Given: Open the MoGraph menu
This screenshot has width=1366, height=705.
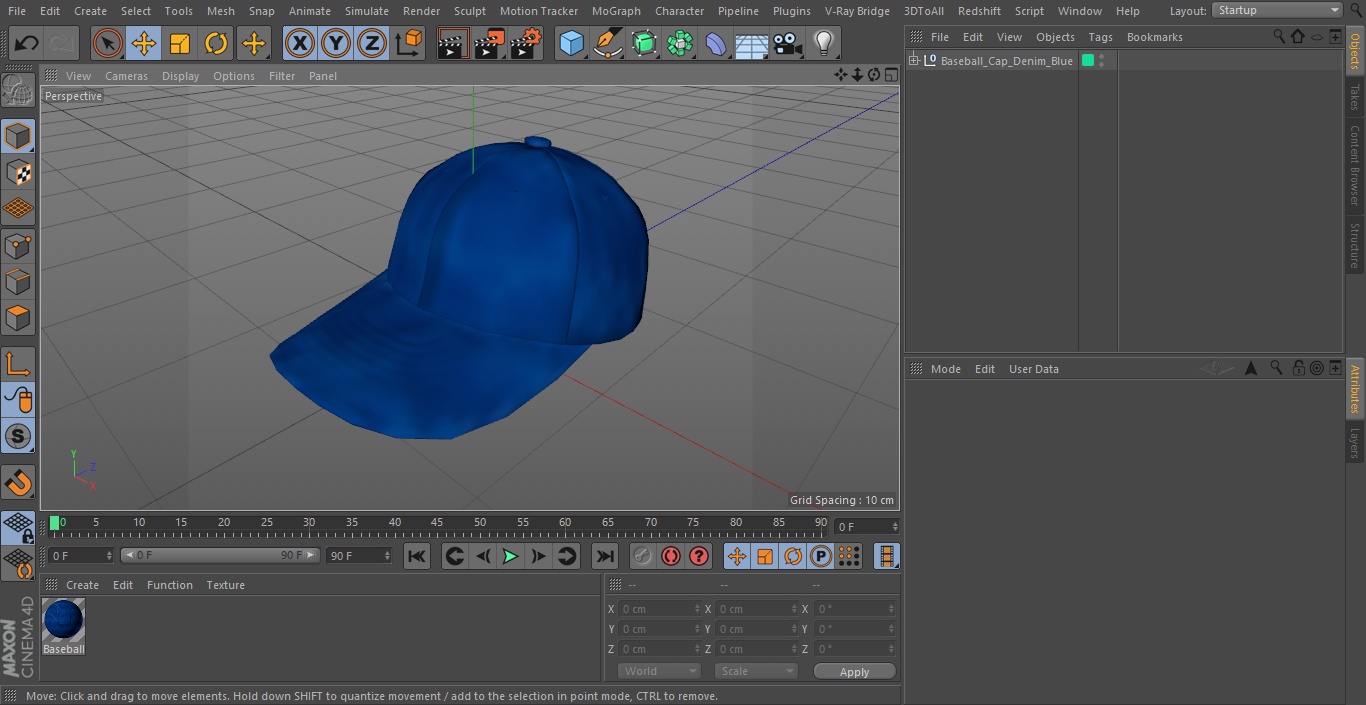Looking at the screenshot, I should click(x=616, y=11).
